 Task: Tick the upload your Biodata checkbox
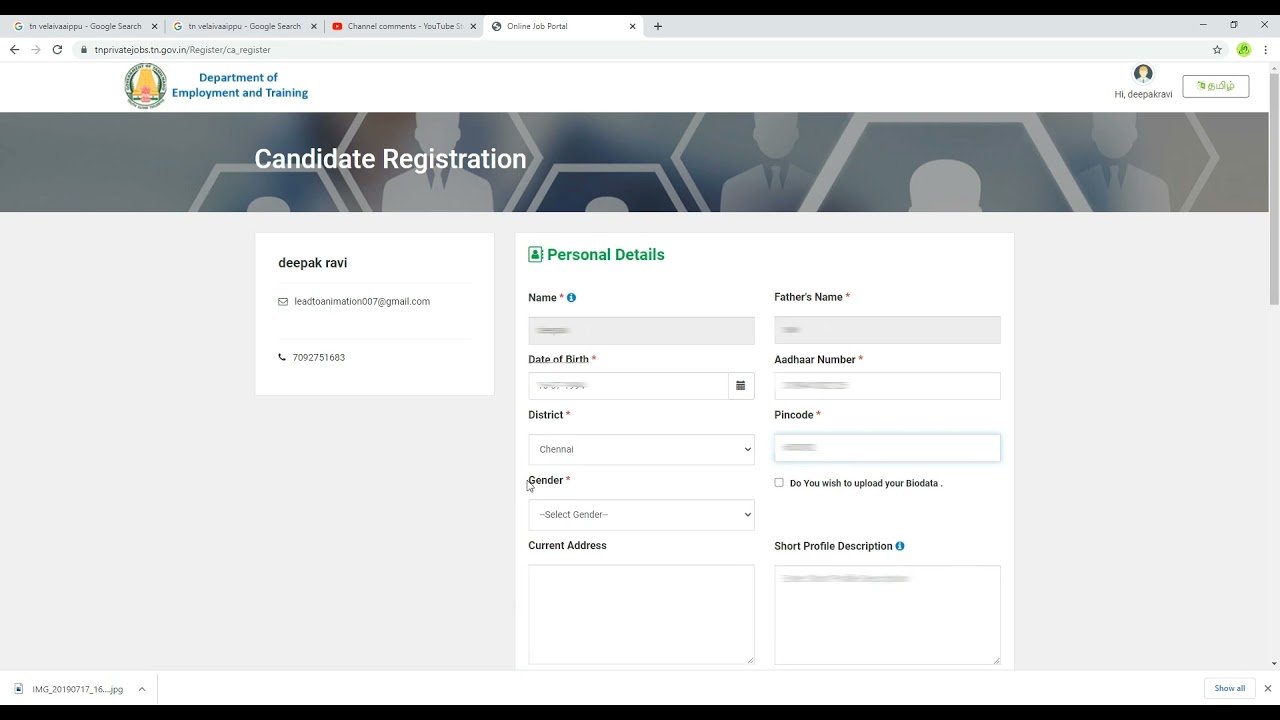coord(779,482)
